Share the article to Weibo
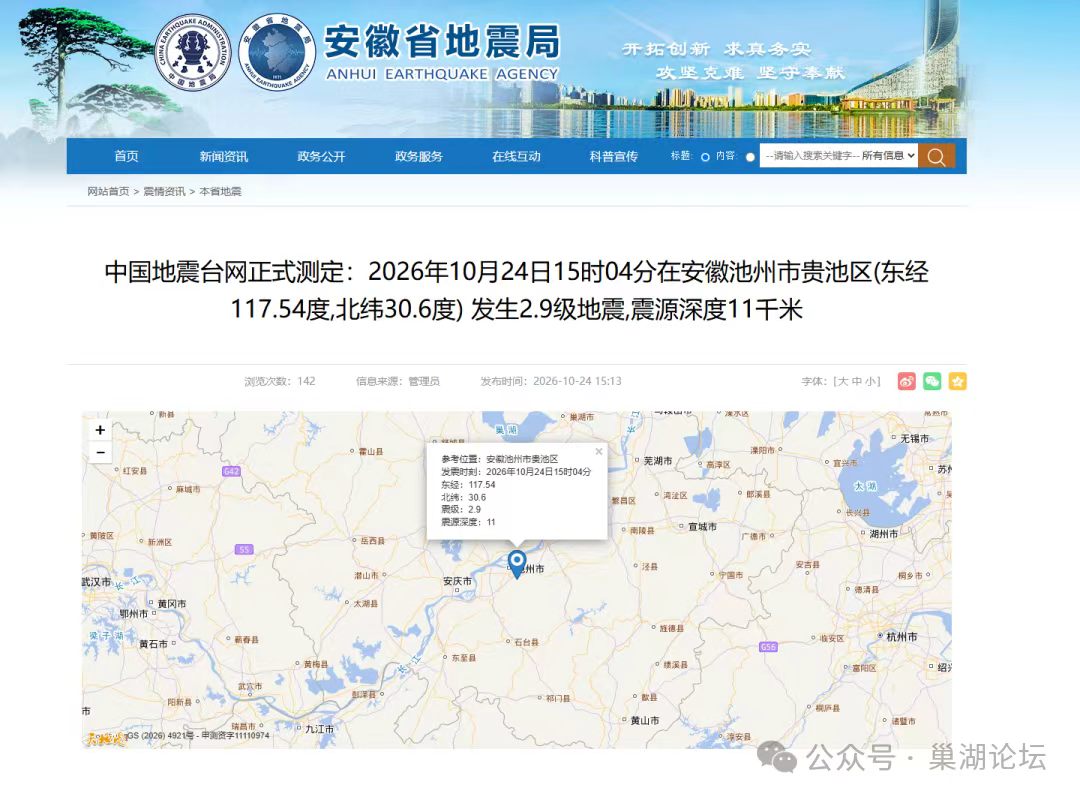 (x=906, y=381)
